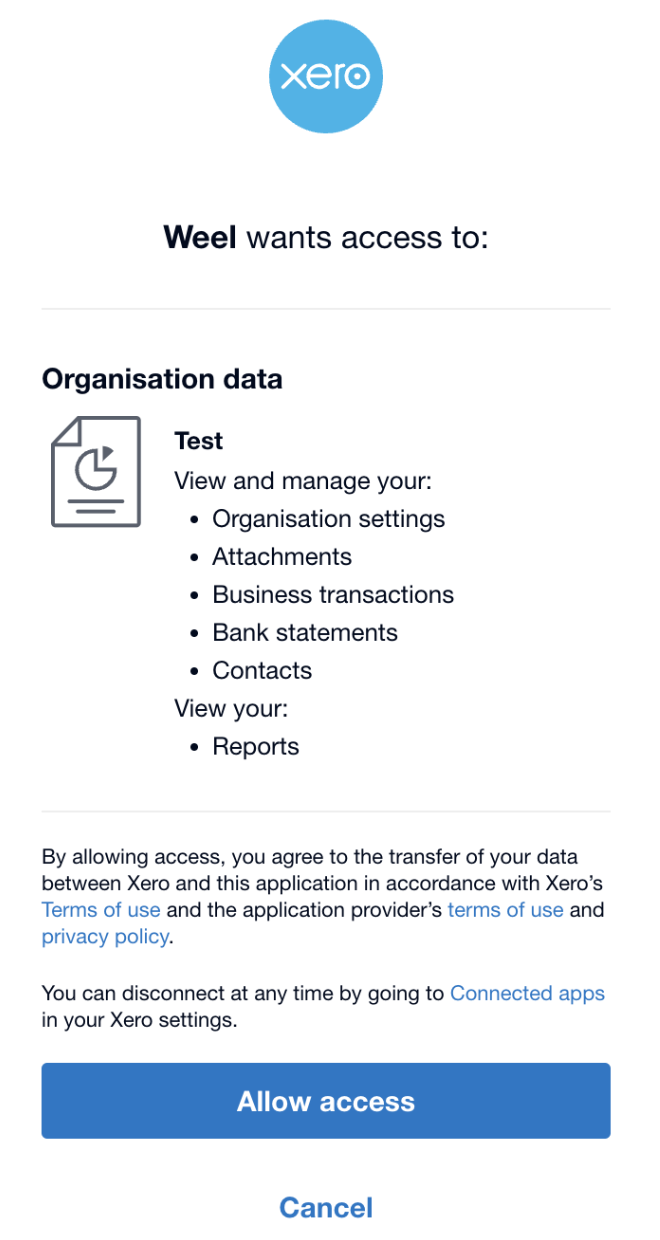The width and height of the screenshot is (660, 1240).
Task: Click the organisation data report icon
Action: (x=96, y=471)
